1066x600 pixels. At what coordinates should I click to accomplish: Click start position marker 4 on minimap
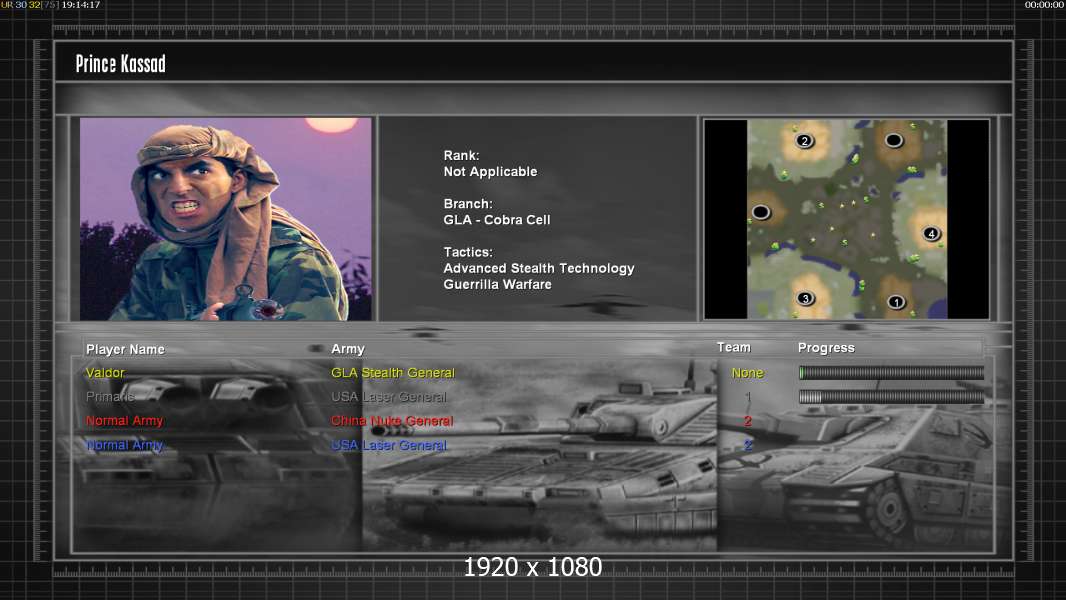(931, 234)
